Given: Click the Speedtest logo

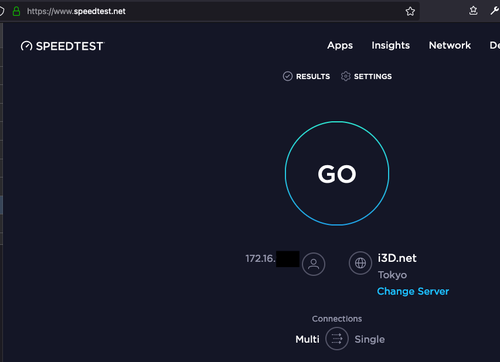Looking at the screenshot, I should click(62, 46).
